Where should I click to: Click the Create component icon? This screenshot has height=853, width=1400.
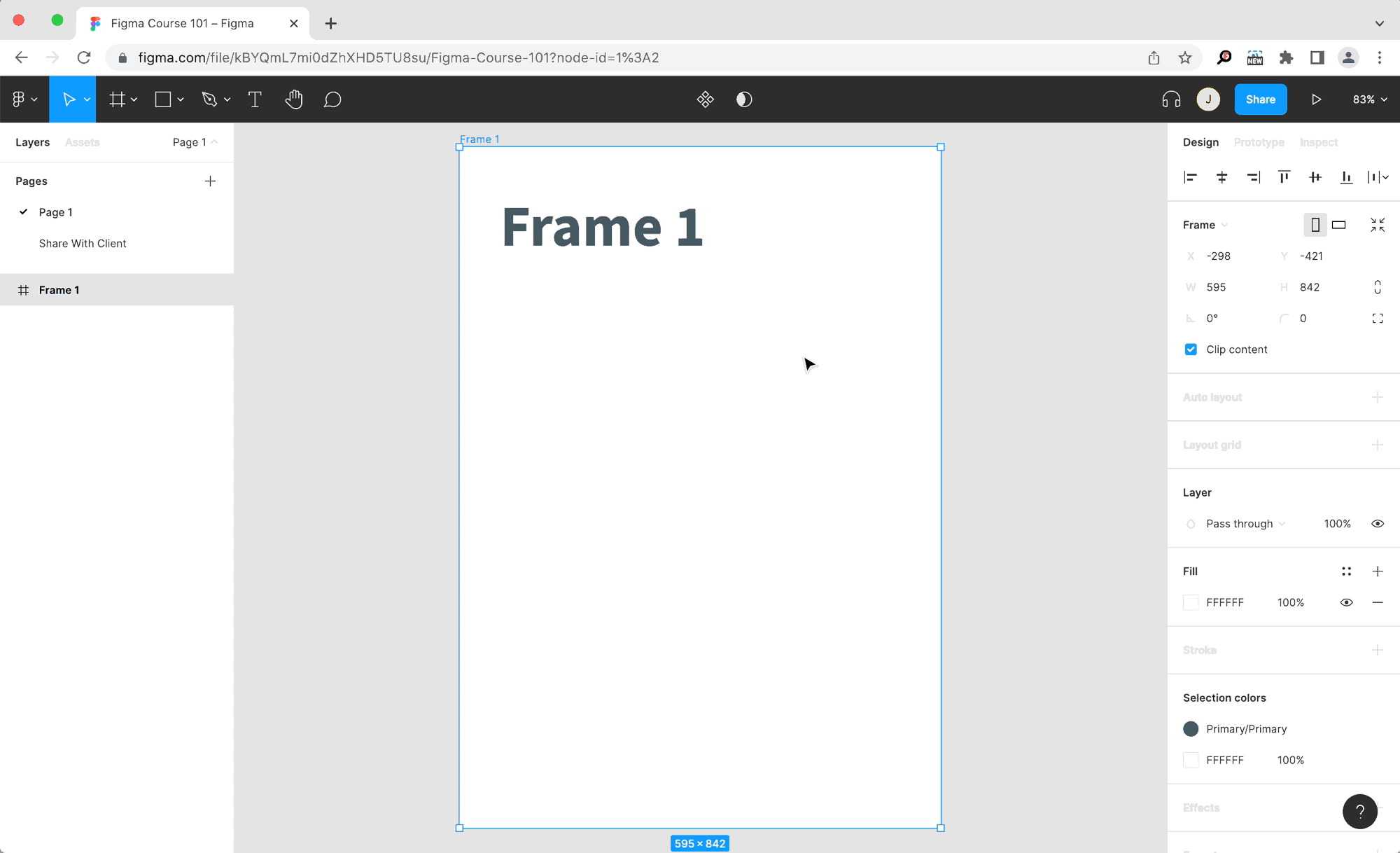coord(706,99)
